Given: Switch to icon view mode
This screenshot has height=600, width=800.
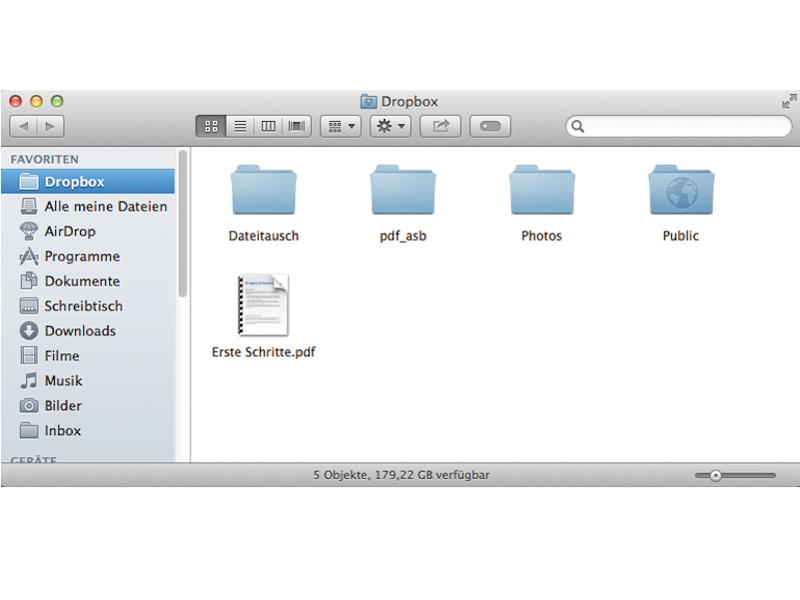Looking at the screenshot, I should point(211,126).
